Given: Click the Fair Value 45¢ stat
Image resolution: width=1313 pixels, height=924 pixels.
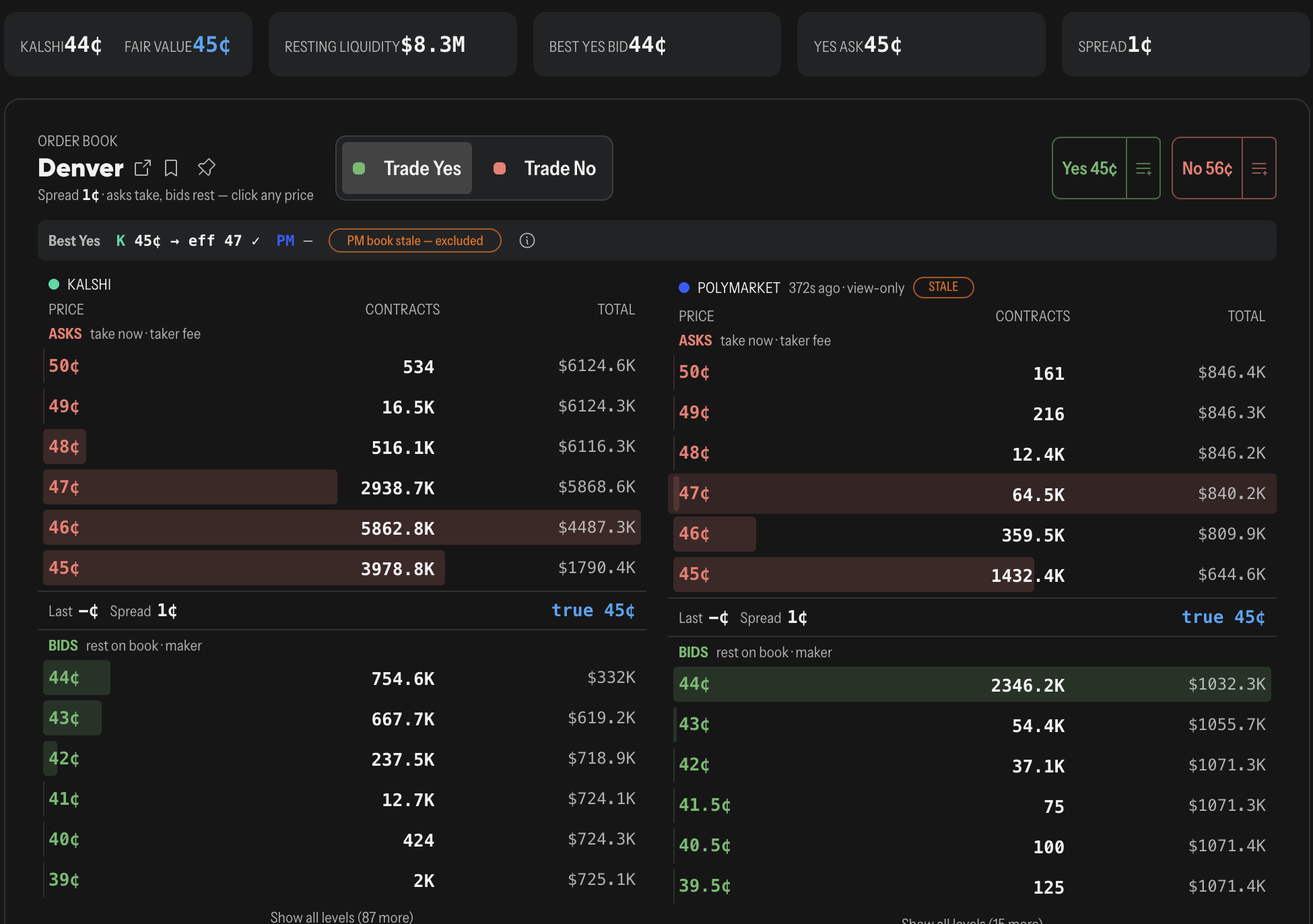Looking at the screenshot, I should click(x=177, y=45).
